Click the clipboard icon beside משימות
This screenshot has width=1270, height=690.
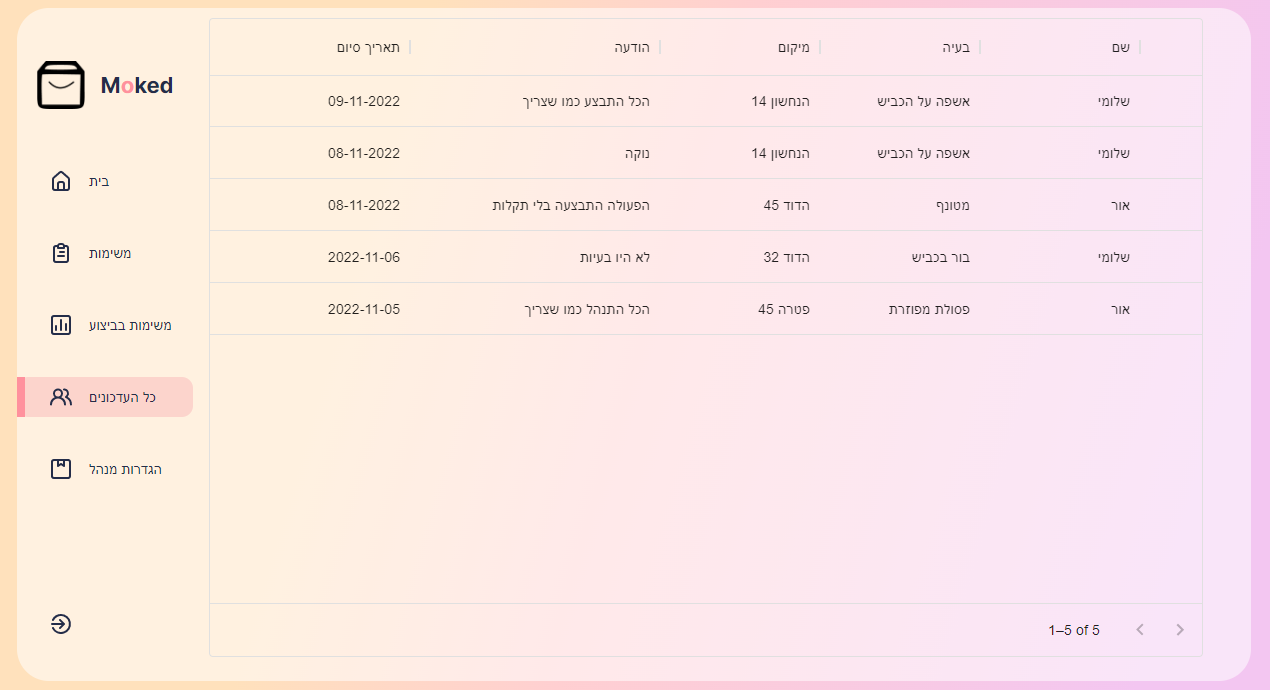(61, 253)
